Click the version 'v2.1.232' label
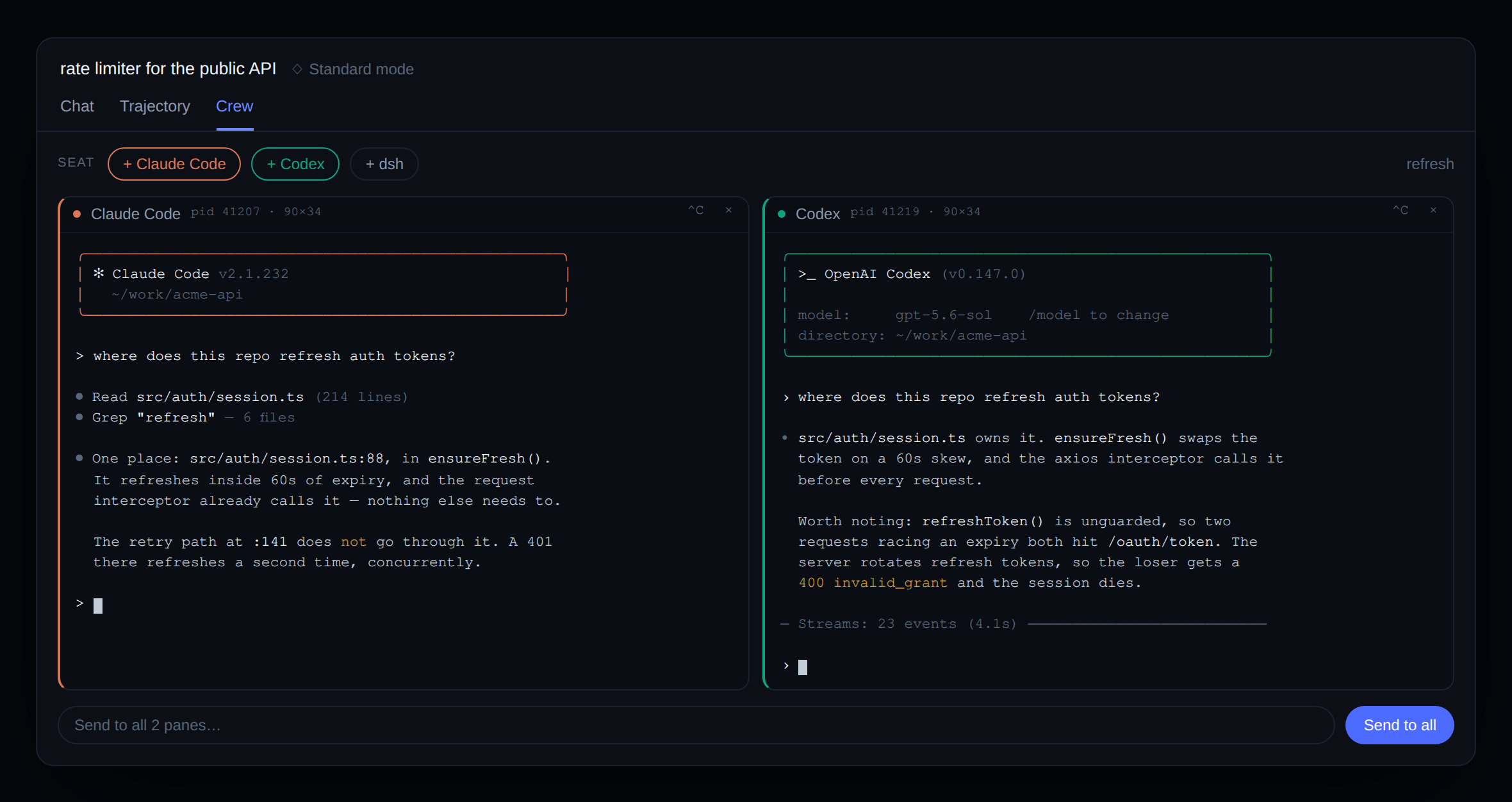Image resolution: width=1512 pixels, height=802 pixels. (254, 274)
